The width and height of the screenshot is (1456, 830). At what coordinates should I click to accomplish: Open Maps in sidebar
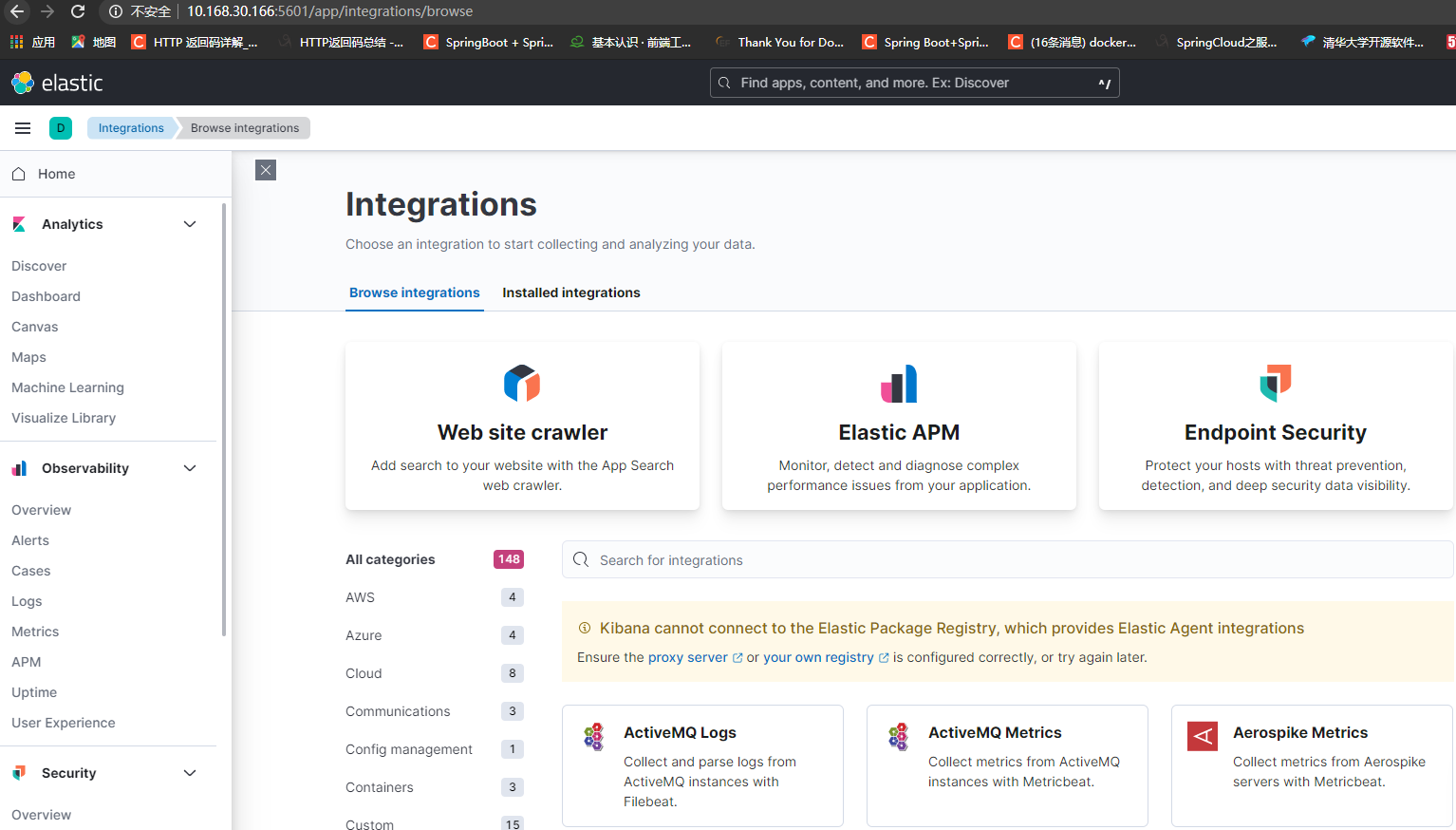click(28, 357)
